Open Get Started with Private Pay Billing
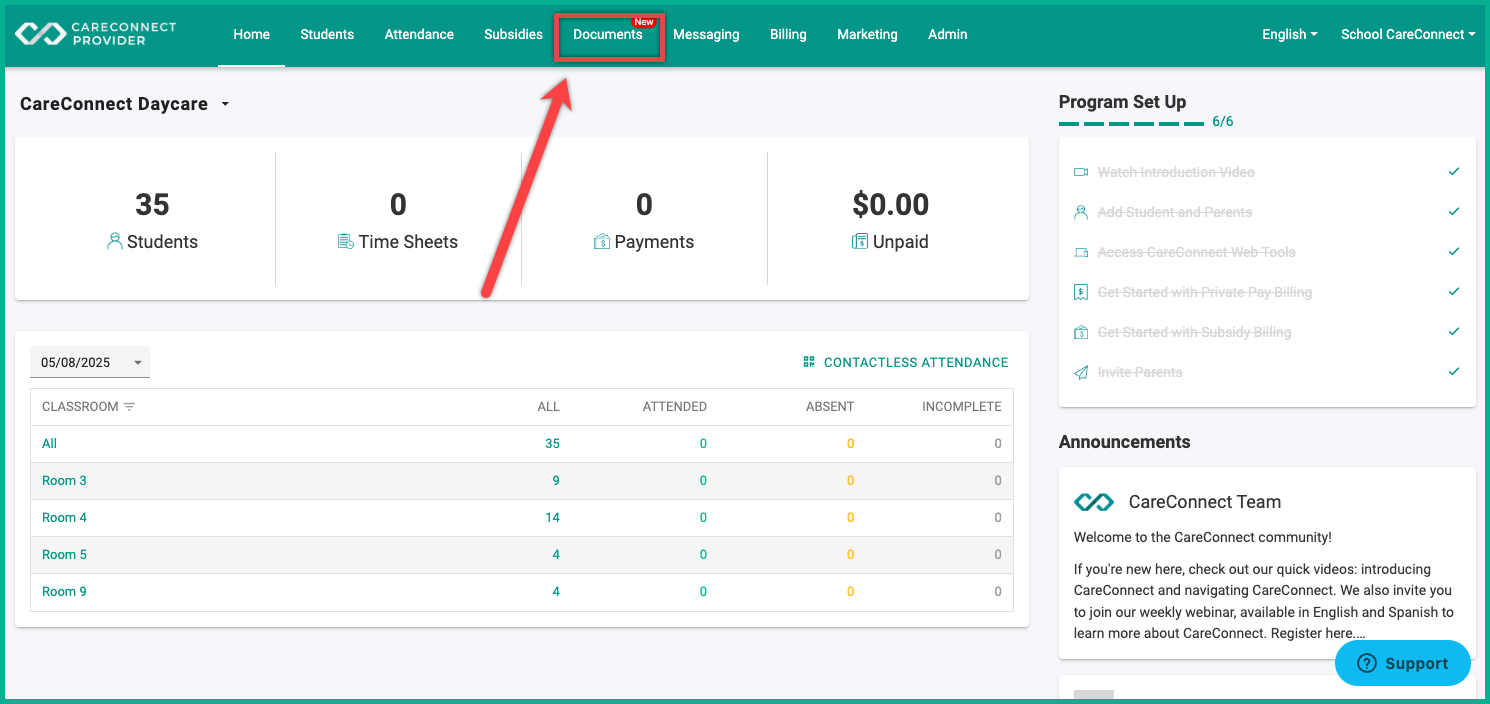 point(1204,292)
